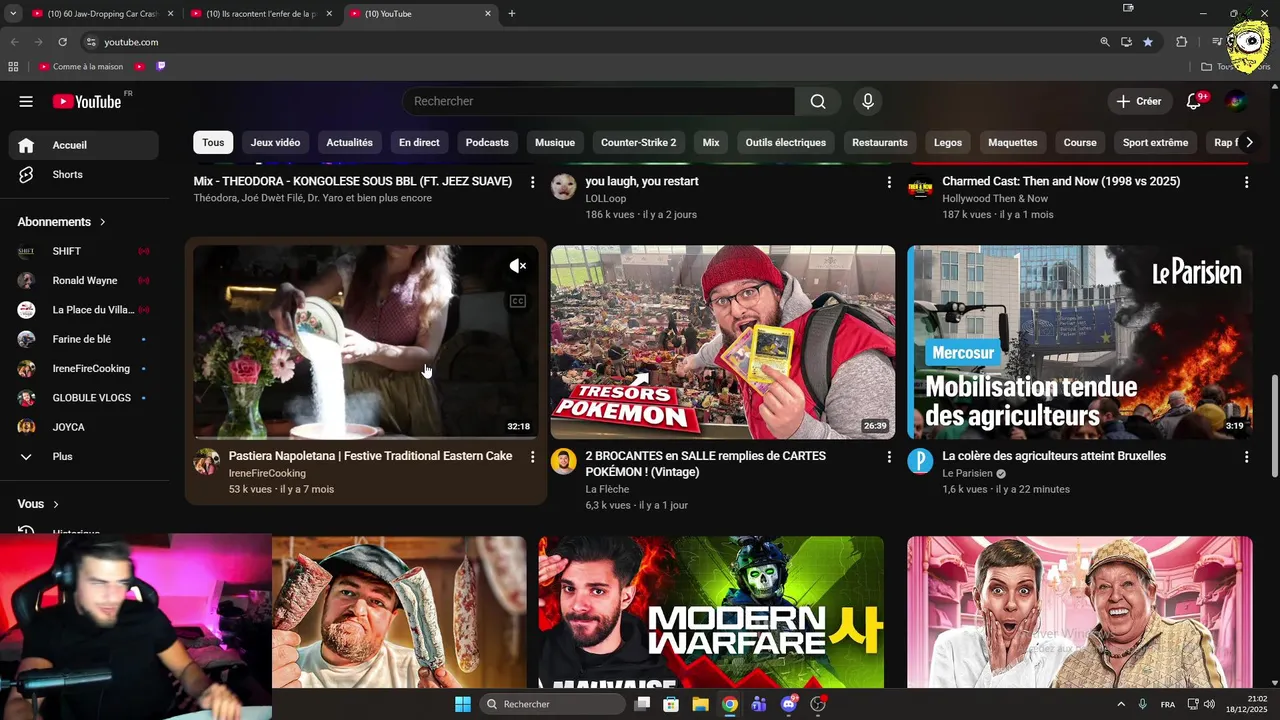The image size is (1280, 720).
Task: Reload the page with the browser refresh button
Action: 62,42
